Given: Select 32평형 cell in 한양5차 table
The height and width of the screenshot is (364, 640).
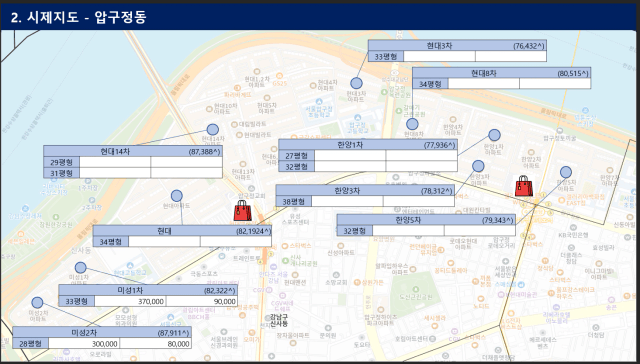Looking at the screenshot, I should click(x=355, y=231).
